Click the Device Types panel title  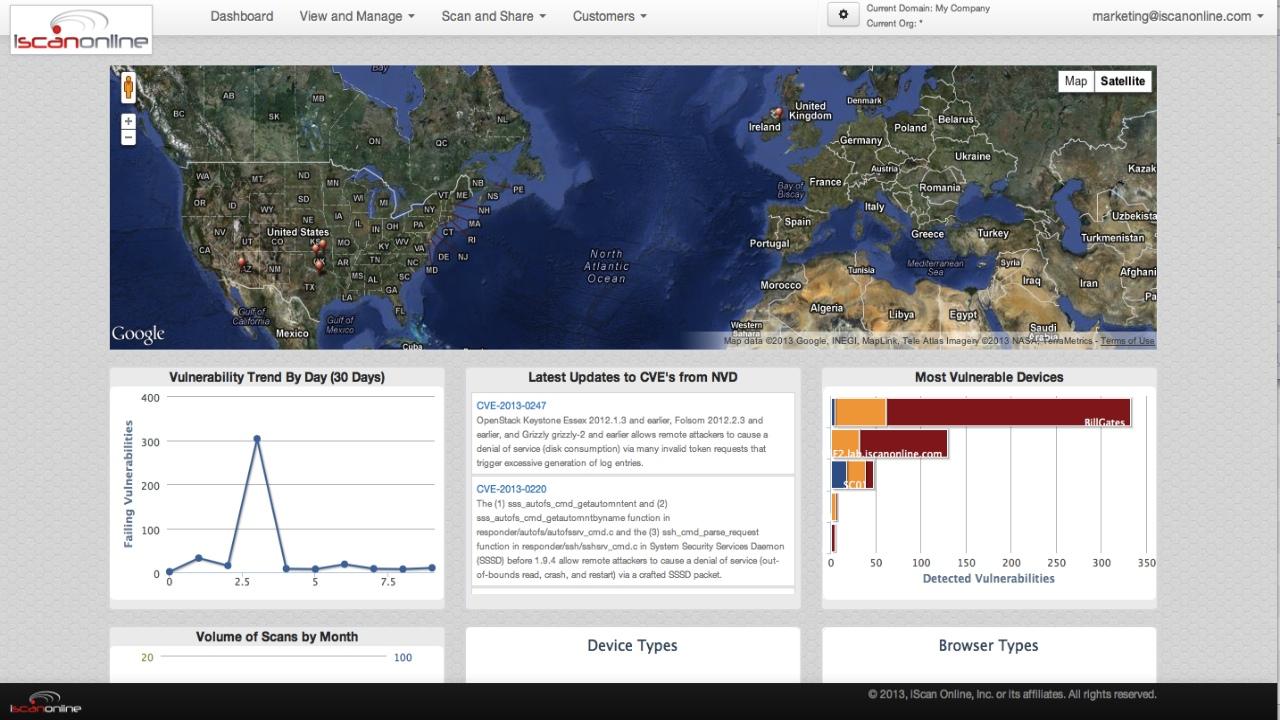point(632,646)
